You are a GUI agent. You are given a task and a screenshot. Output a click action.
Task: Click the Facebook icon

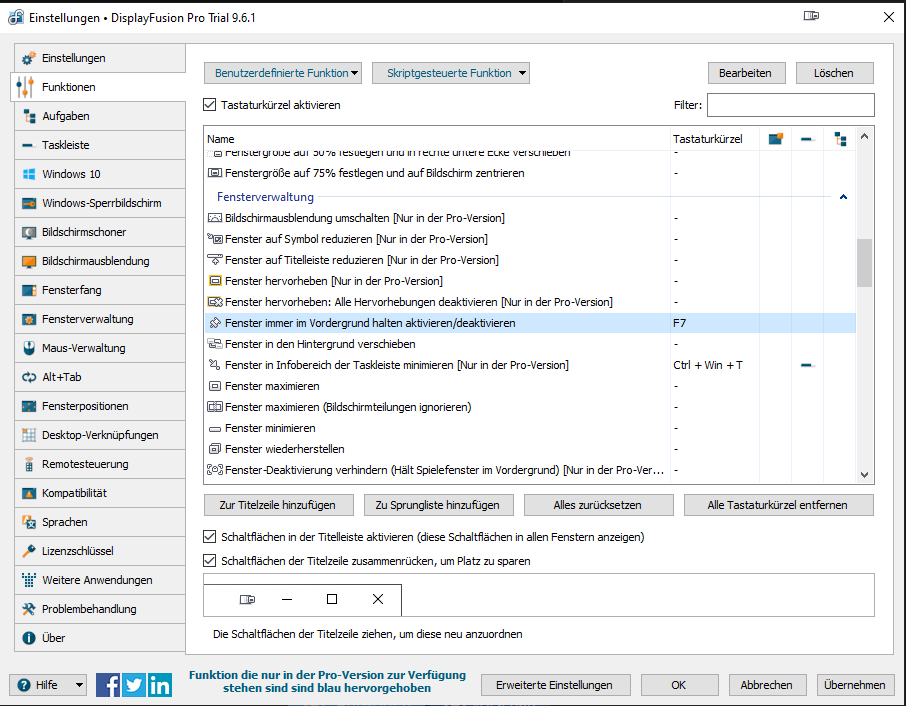coord(108,685)
